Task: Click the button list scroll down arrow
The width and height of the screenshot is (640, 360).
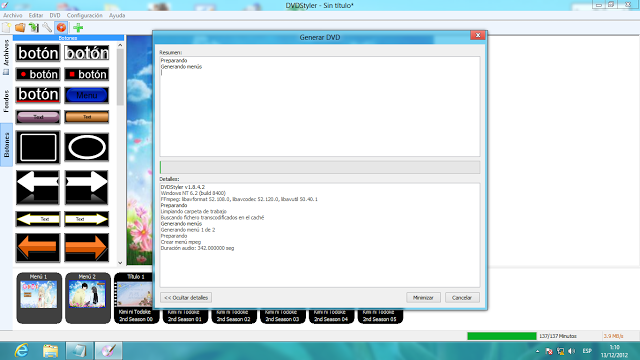Action: click(120, 263)
